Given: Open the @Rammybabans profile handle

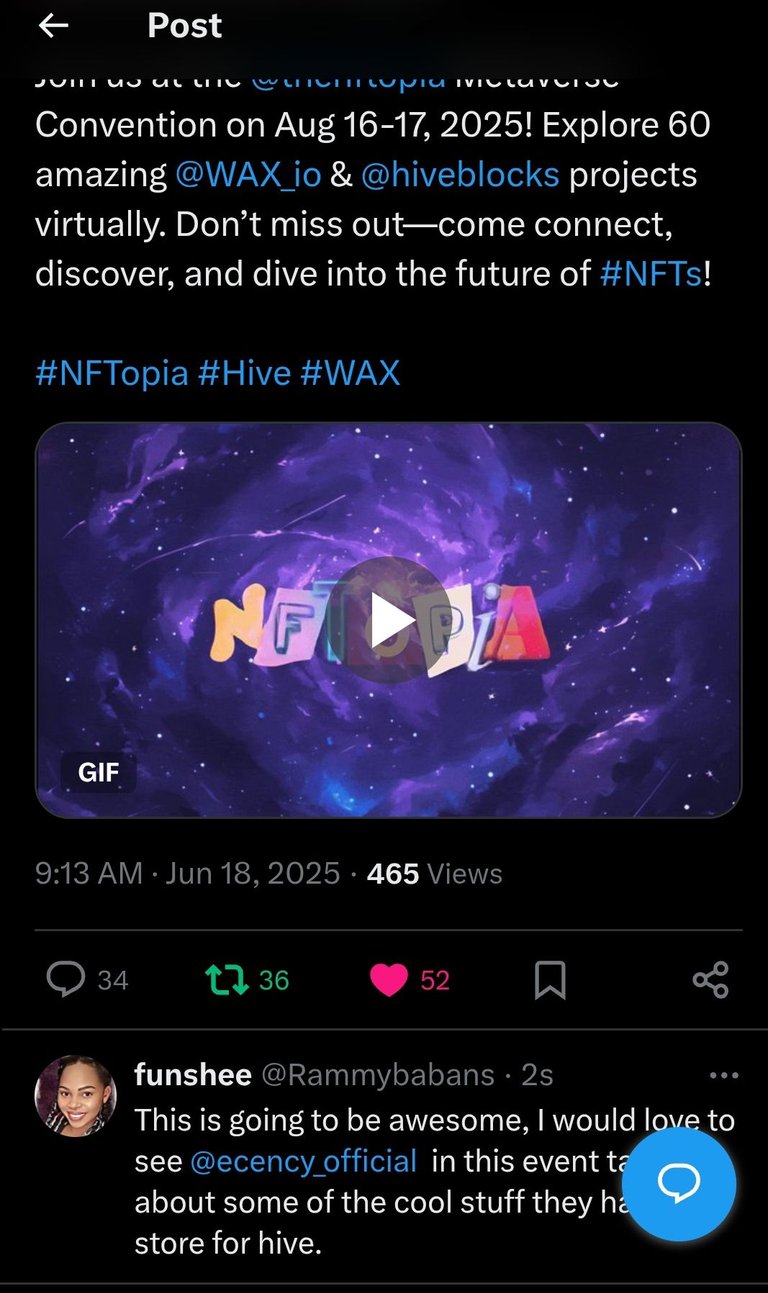Looking at the screenshot, I should pos(378,1075).
